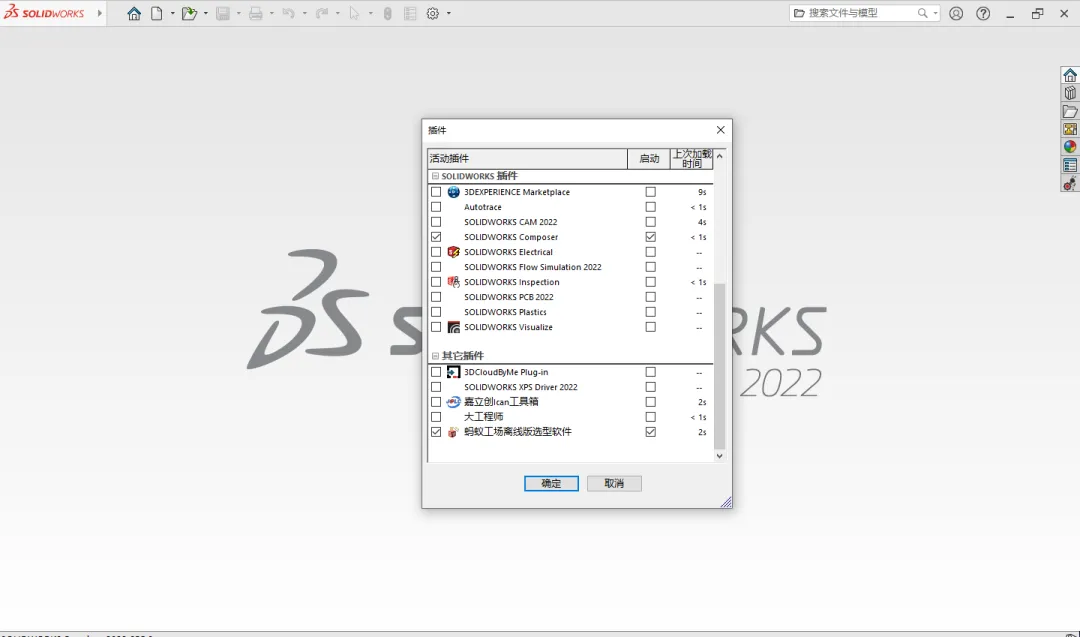
Task: Click the 启动 column header
Action: click(649, 158)
